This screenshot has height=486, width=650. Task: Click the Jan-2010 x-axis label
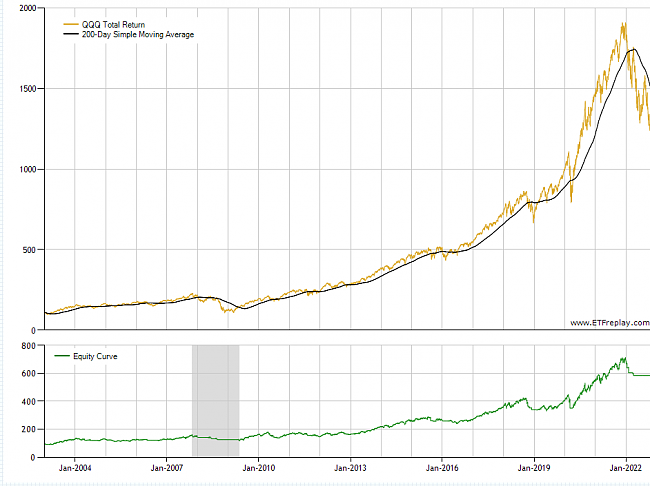click(259, 468)
